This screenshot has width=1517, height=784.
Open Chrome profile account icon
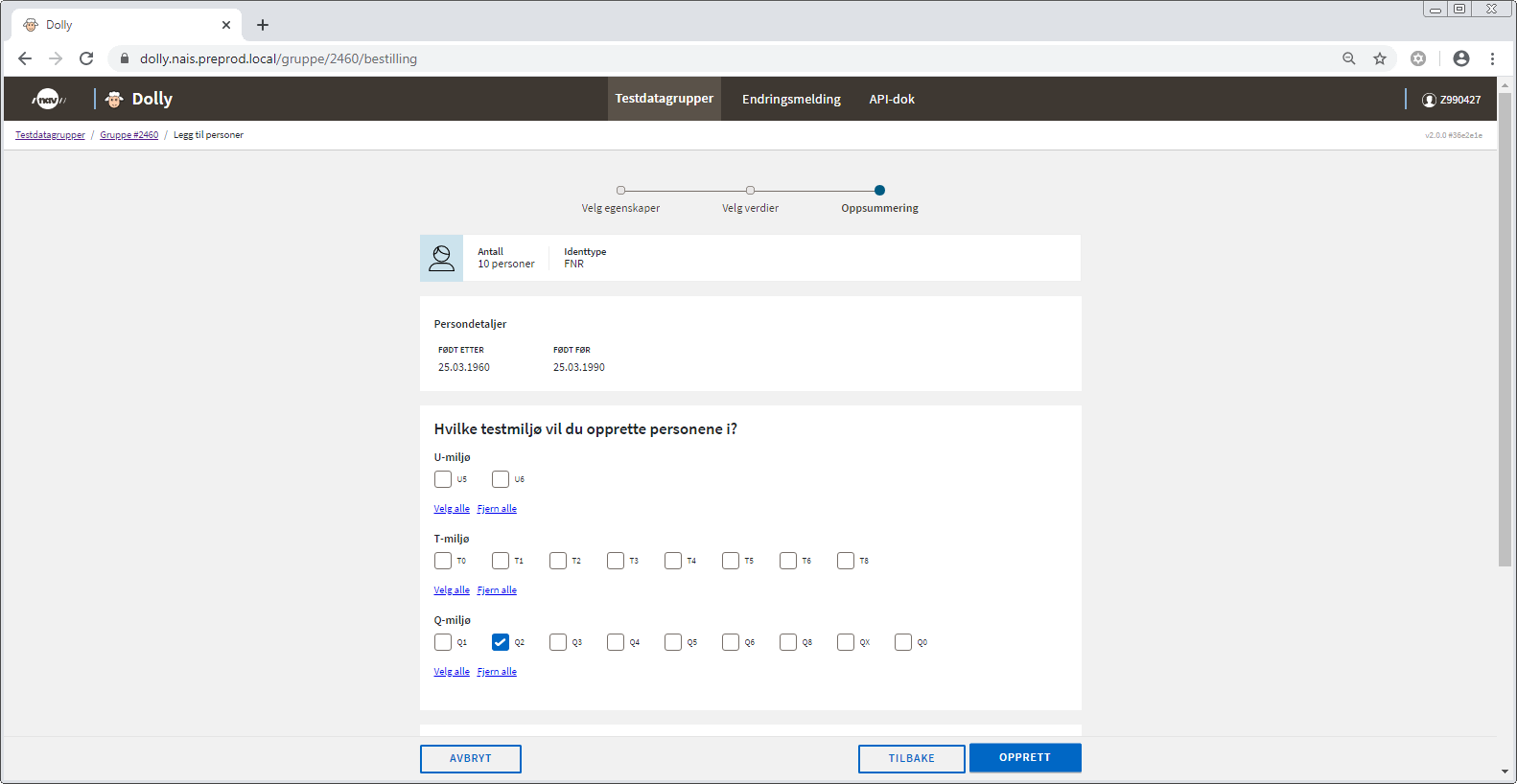[x=1461, y=58]
